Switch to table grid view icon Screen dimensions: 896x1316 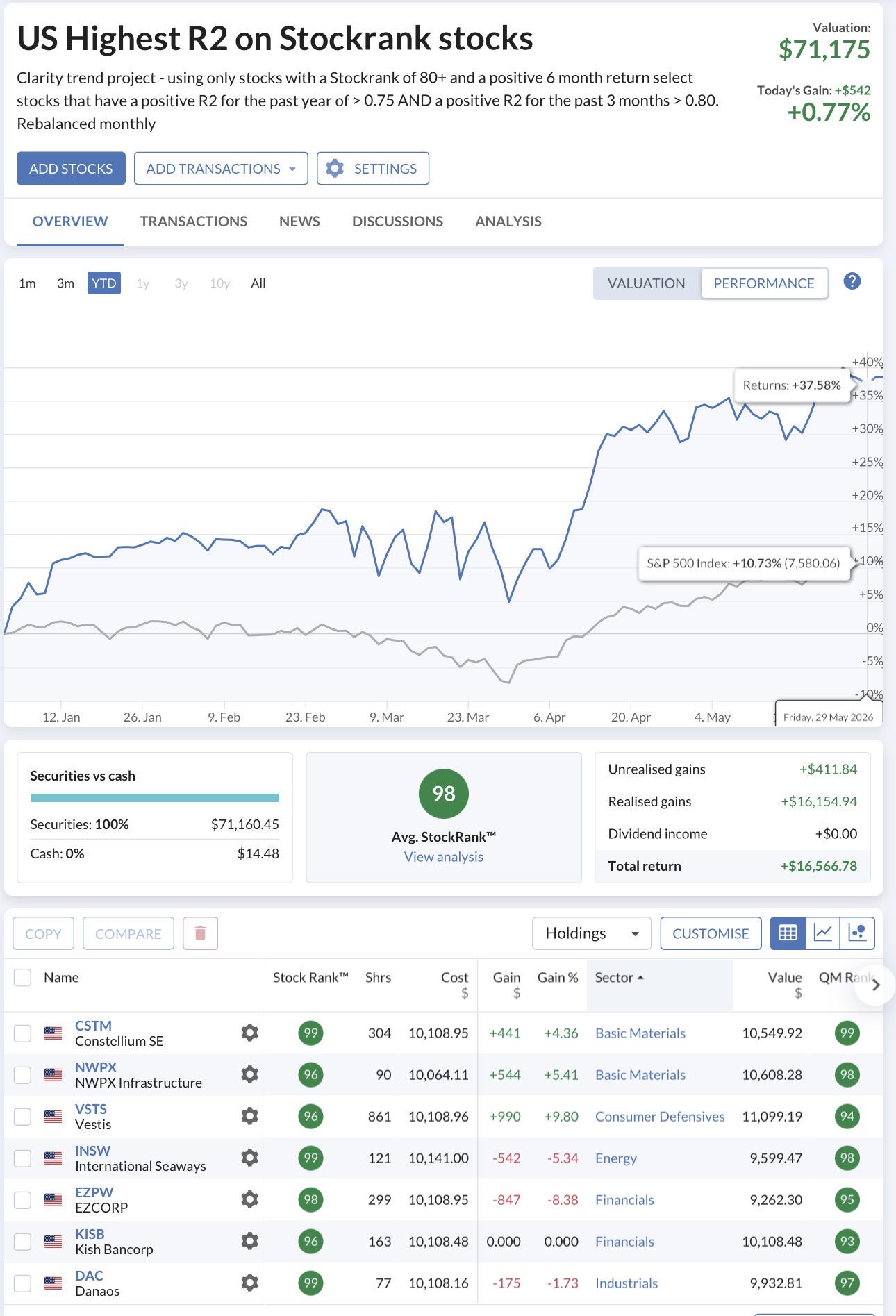[788, 933]
